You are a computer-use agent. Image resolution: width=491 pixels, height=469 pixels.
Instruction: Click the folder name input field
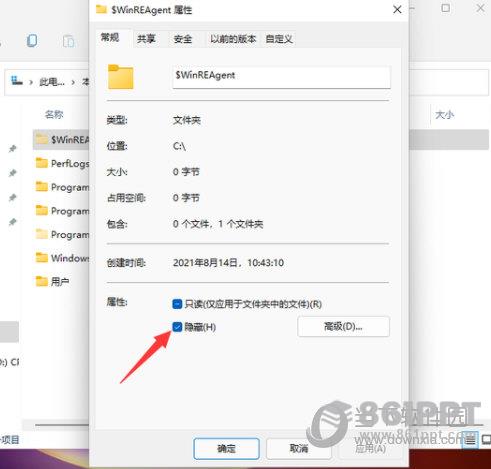[281, 76]
